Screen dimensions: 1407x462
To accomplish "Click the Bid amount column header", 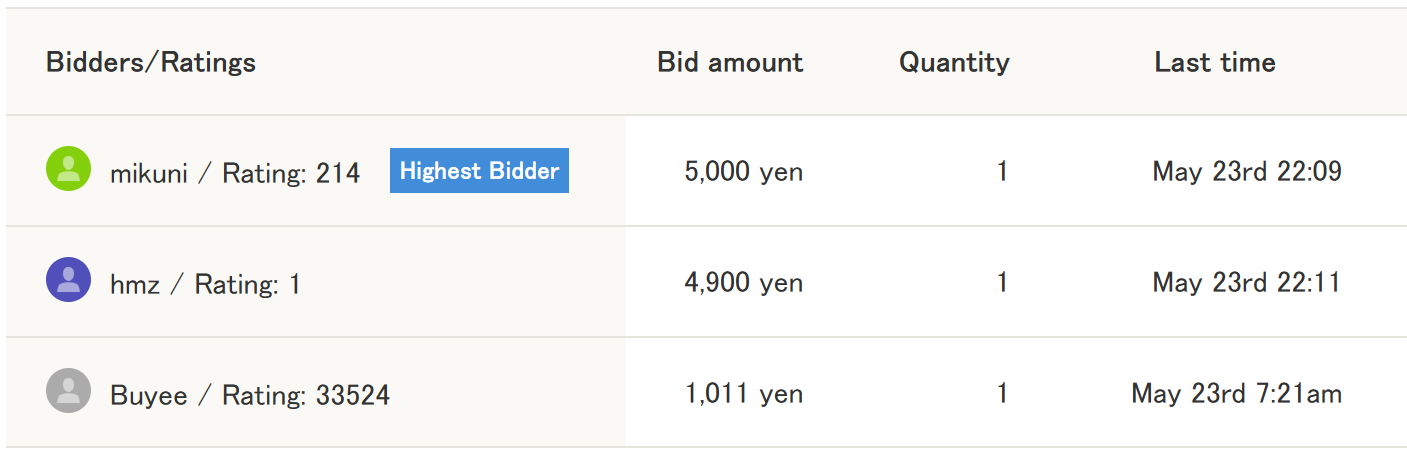I will click(x=730, y=63).
